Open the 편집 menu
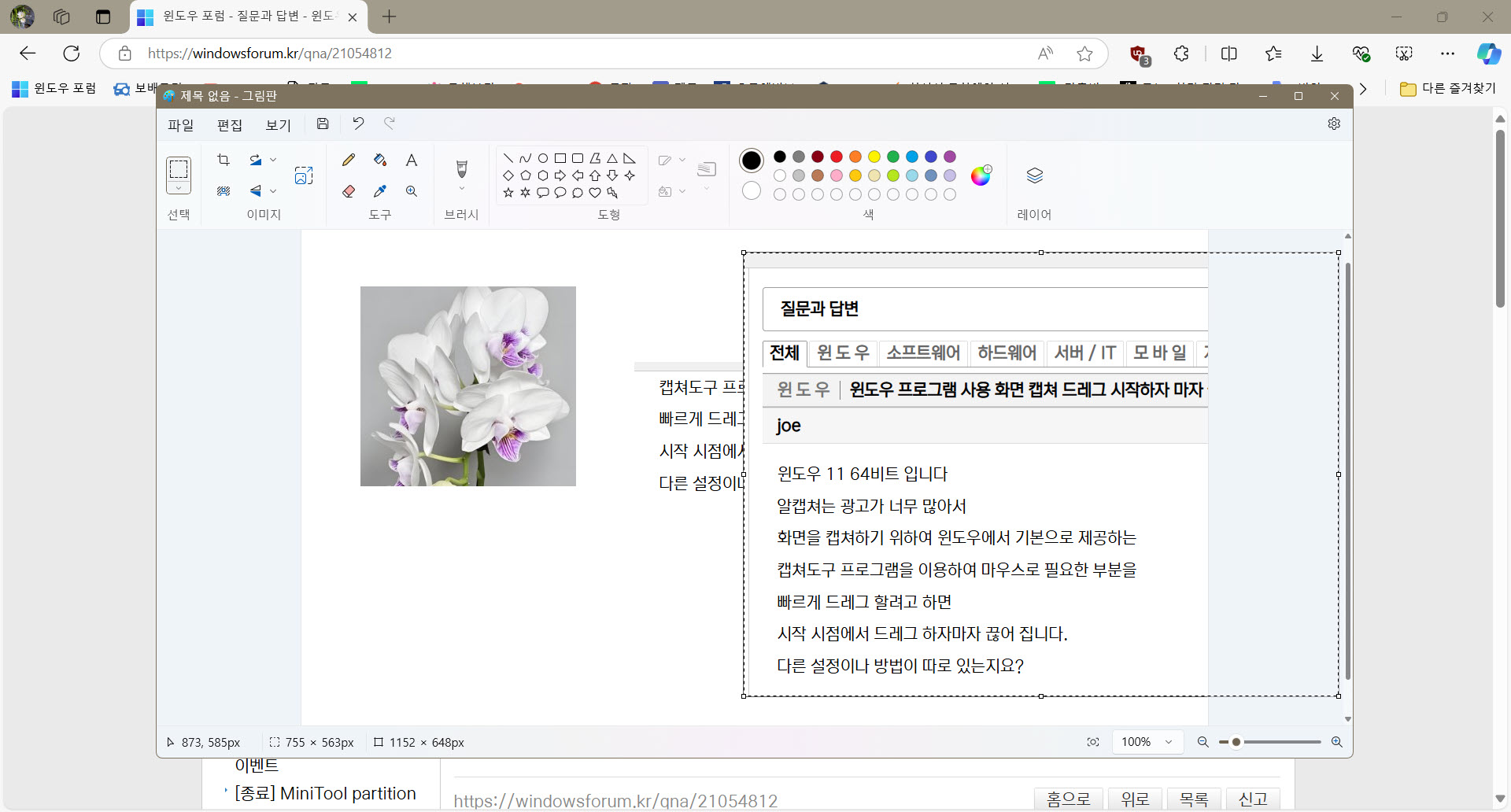The image size is (1511, 812). [230, 124]
